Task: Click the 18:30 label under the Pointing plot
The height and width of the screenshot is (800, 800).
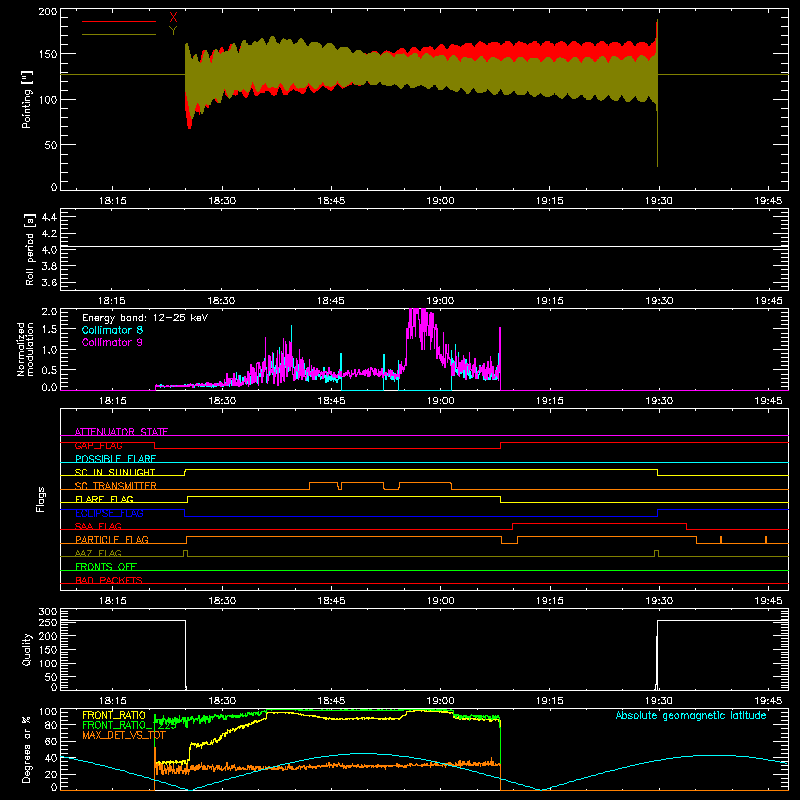Action: pos(222,201)
